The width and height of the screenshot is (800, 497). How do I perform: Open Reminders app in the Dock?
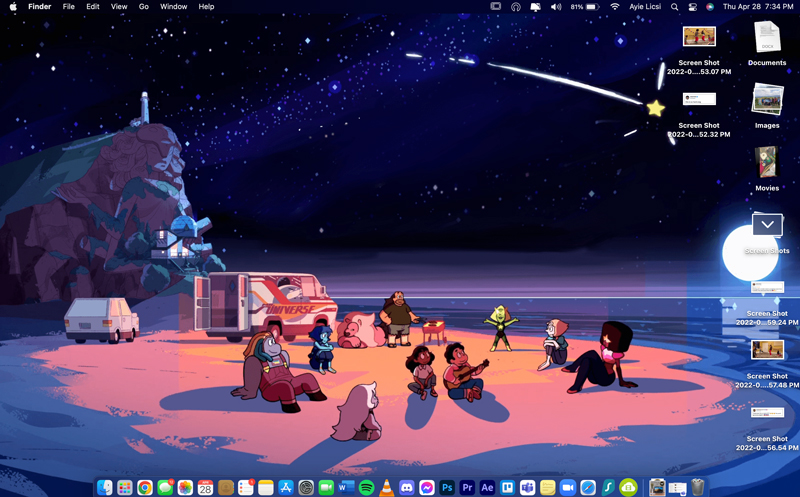[245, 487]
